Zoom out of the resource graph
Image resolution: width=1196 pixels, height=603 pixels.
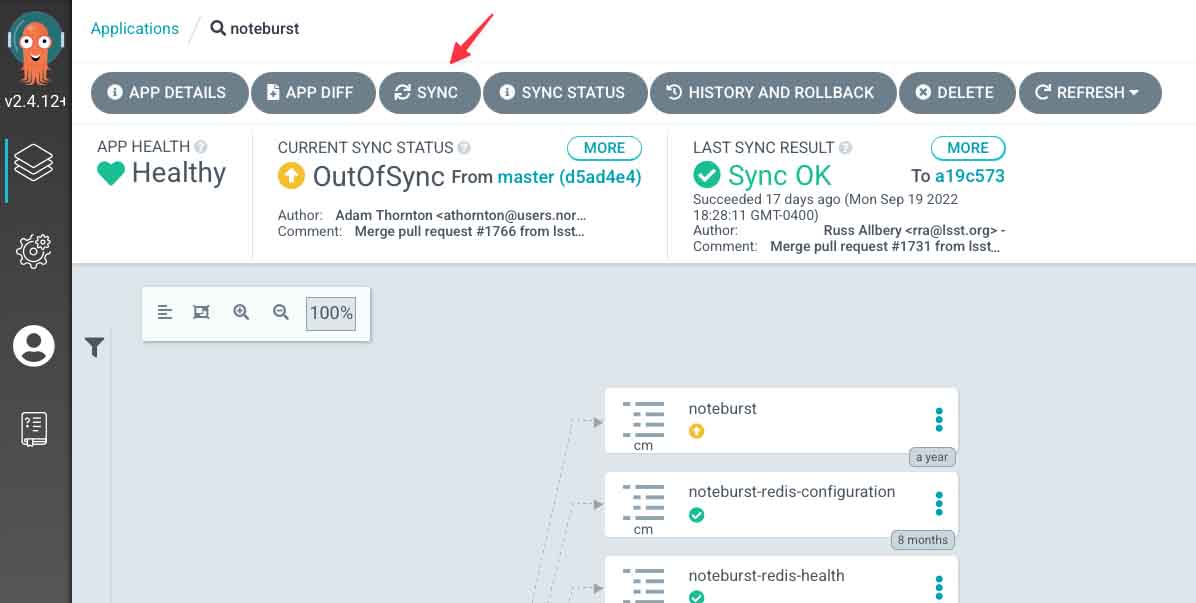pyautogui.click(x=281, y=312)
